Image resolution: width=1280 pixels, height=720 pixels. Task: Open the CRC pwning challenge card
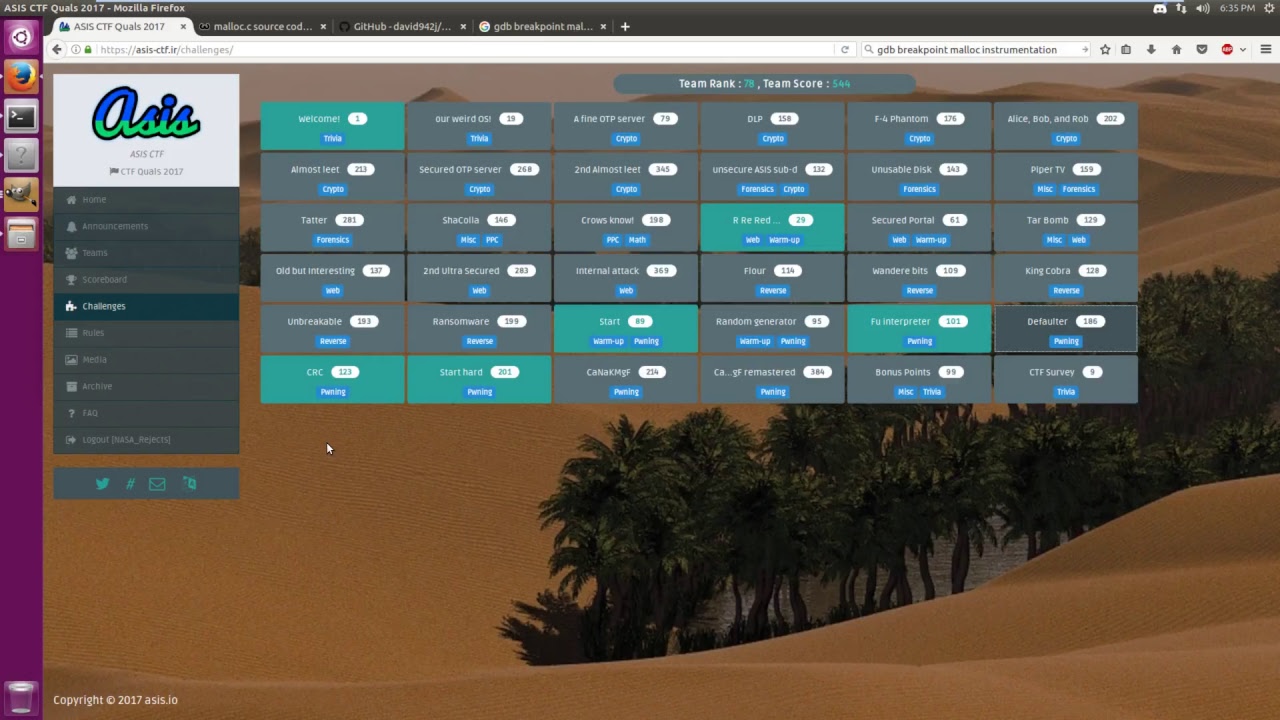tap(332, 380)
